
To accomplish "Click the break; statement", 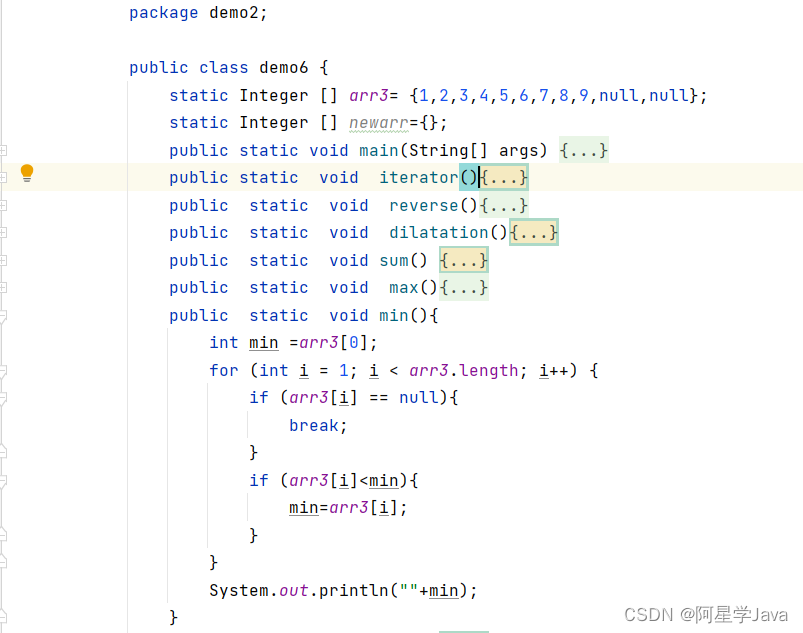I will pyautogui.click(x=316, y=425).
